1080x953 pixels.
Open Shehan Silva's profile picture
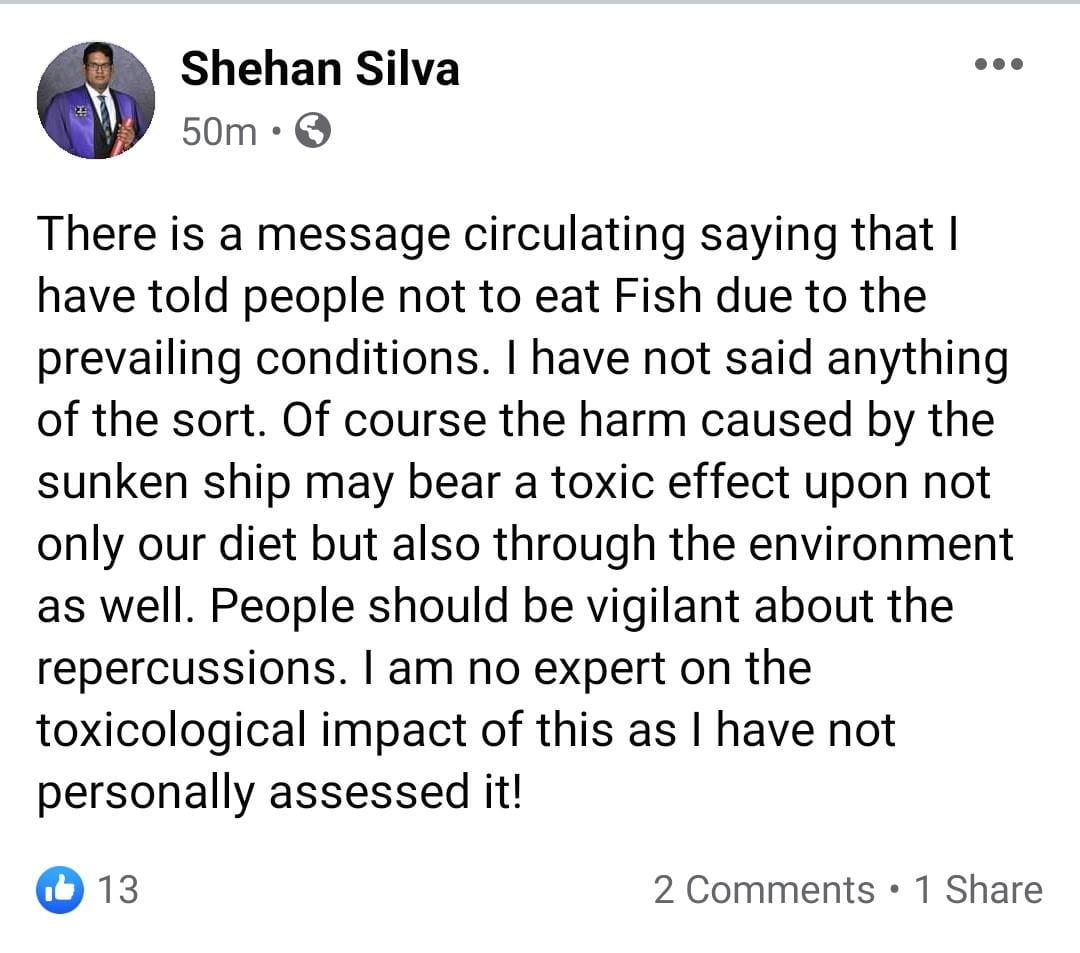click(x=96, y=101)
